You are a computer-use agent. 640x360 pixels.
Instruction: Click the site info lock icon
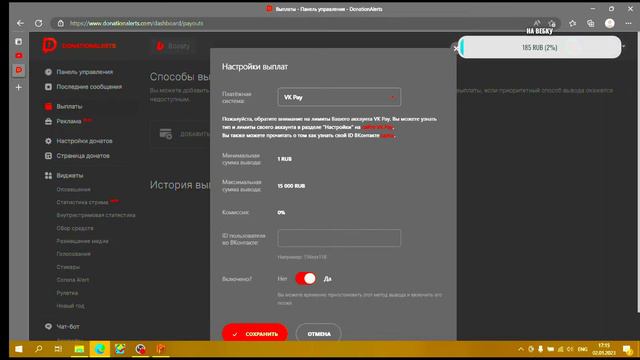coord(60,23)
